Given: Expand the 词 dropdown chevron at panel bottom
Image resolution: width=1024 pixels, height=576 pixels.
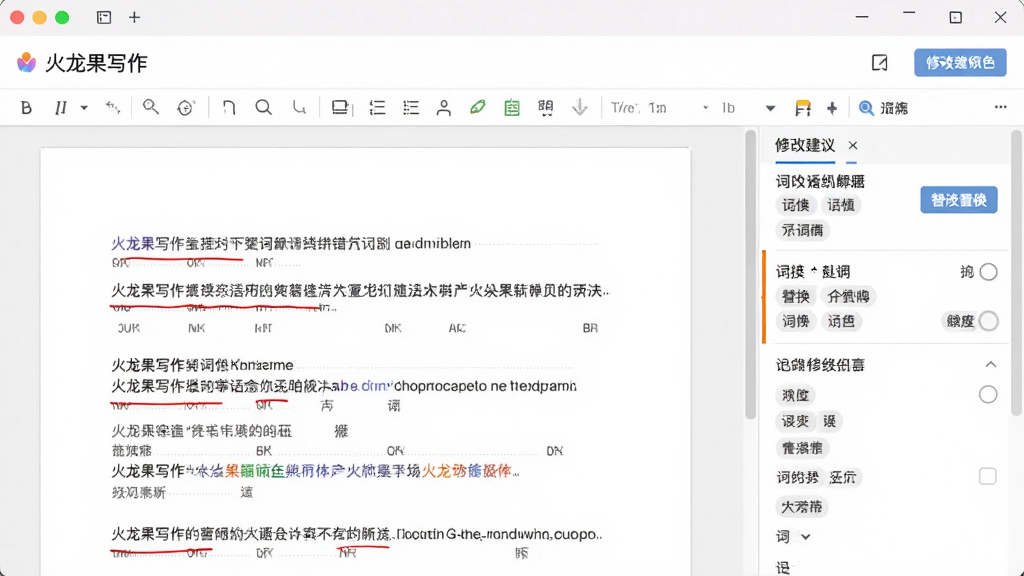Looking at the screenshot, I should pos(806,537).
